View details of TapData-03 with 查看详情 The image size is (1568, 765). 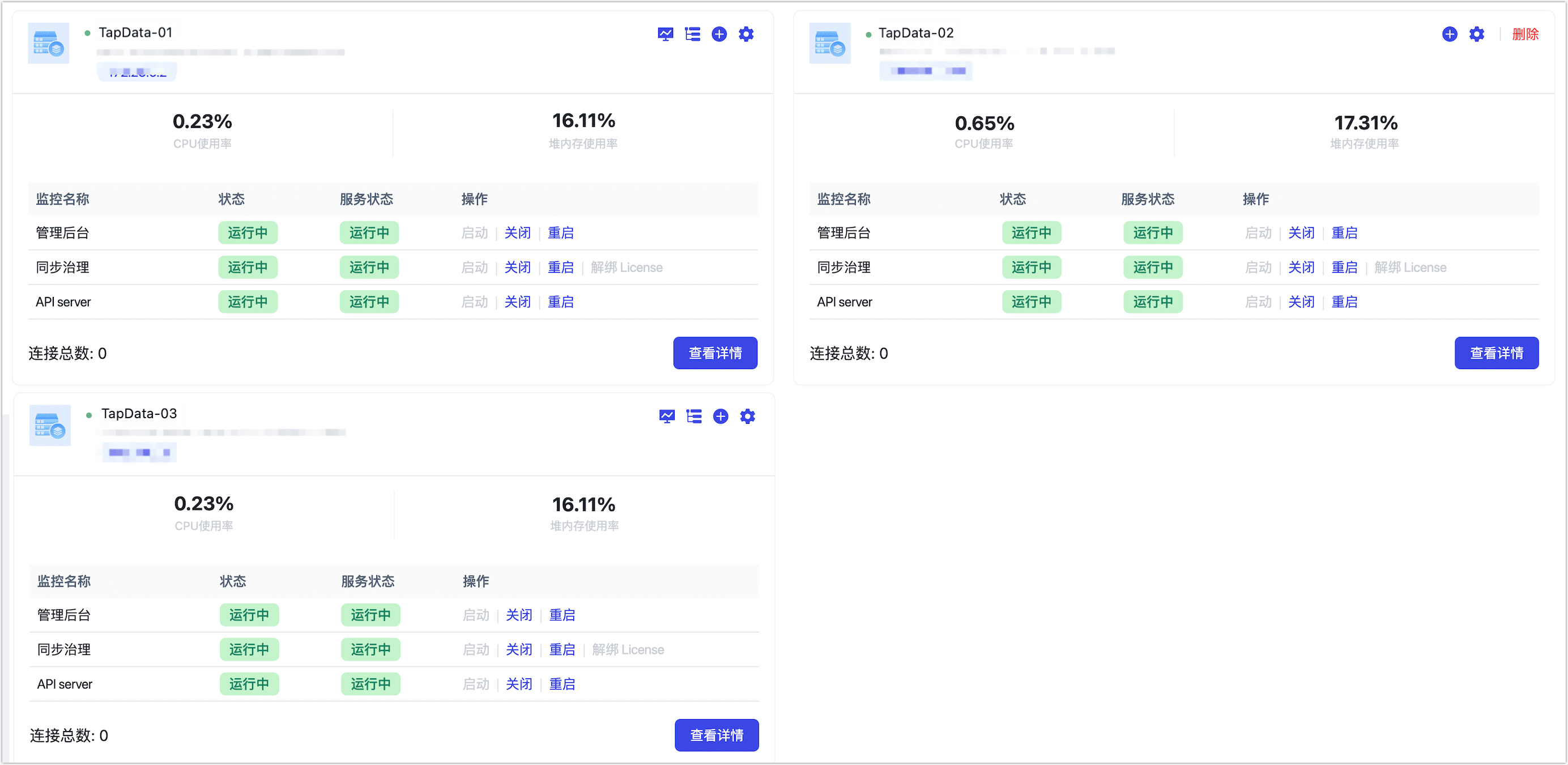(716, 734)
